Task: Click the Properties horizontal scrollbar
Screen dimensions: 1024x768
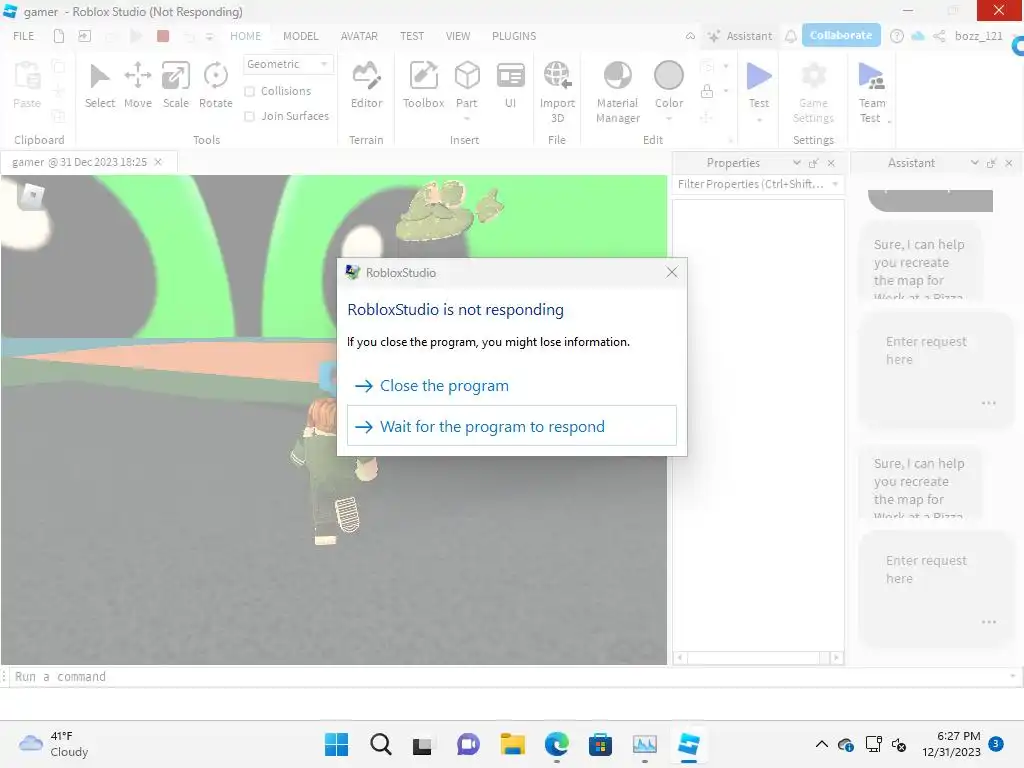Action: pos(758,658)
